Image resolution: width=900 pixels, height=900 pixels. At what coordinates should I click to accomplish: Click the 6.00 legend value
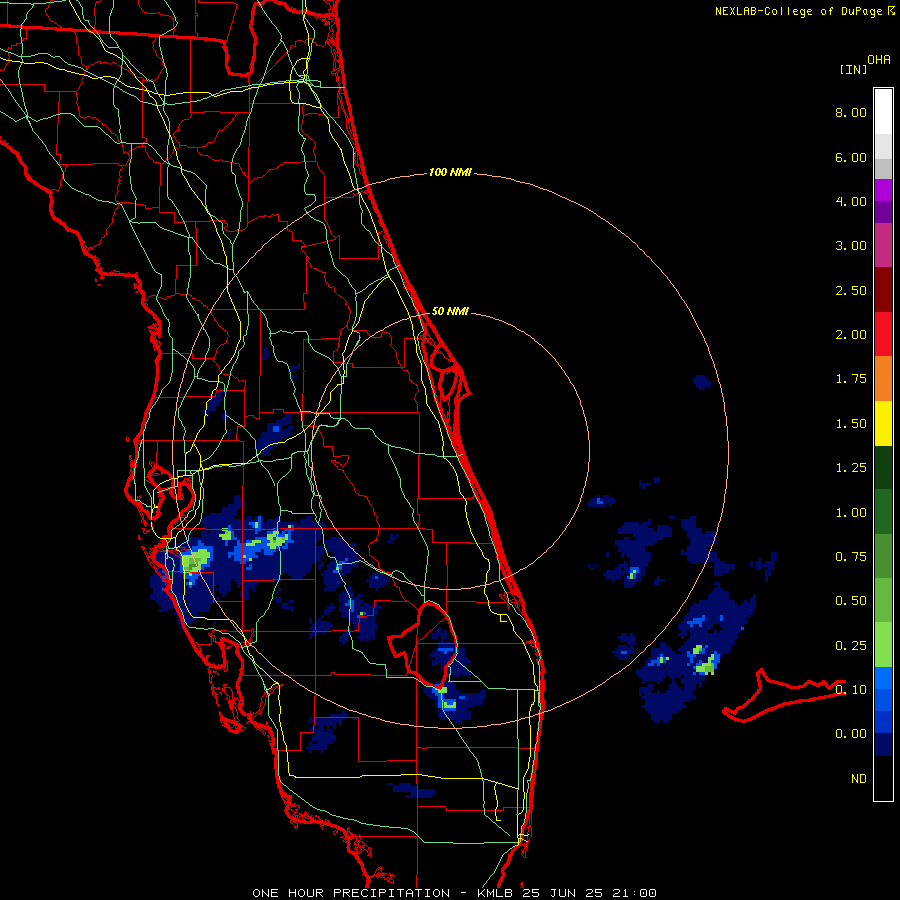tap(851, 157)
